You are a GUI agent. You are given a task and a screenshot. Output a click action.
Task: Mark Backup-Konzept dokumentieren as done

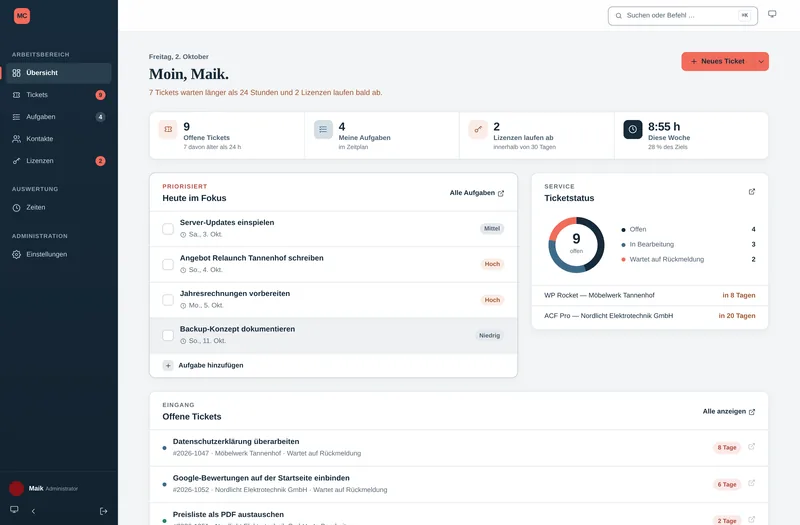(168, 335)
